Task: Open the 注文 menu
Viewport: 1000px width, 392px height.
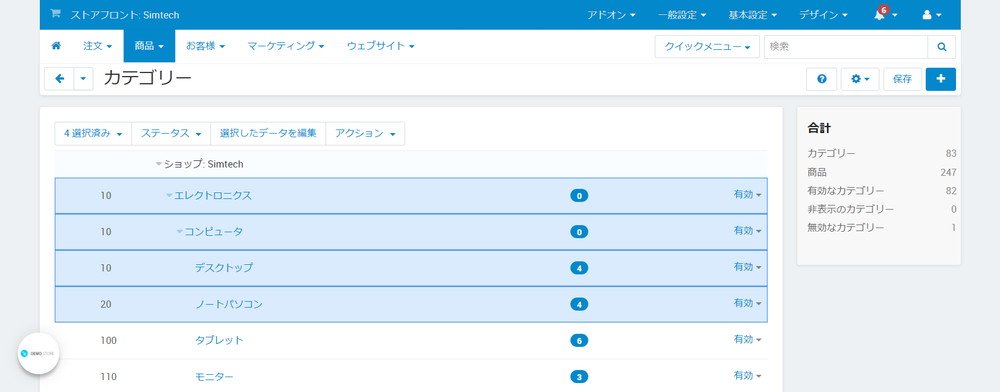Action: click(x=98, y=46)
